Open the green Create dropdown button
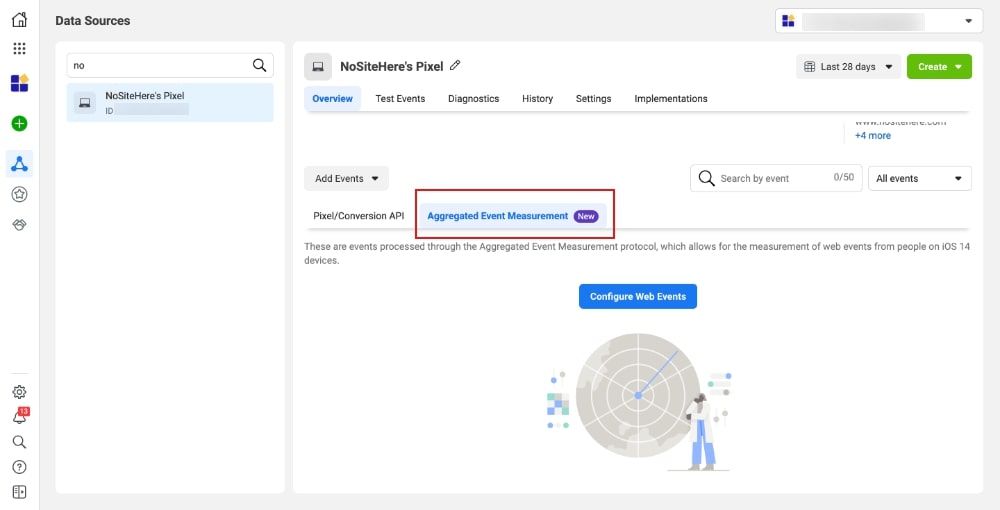The height and width of the screenshot is (510, 1000). pyautogui.click(x=939, y=66)
